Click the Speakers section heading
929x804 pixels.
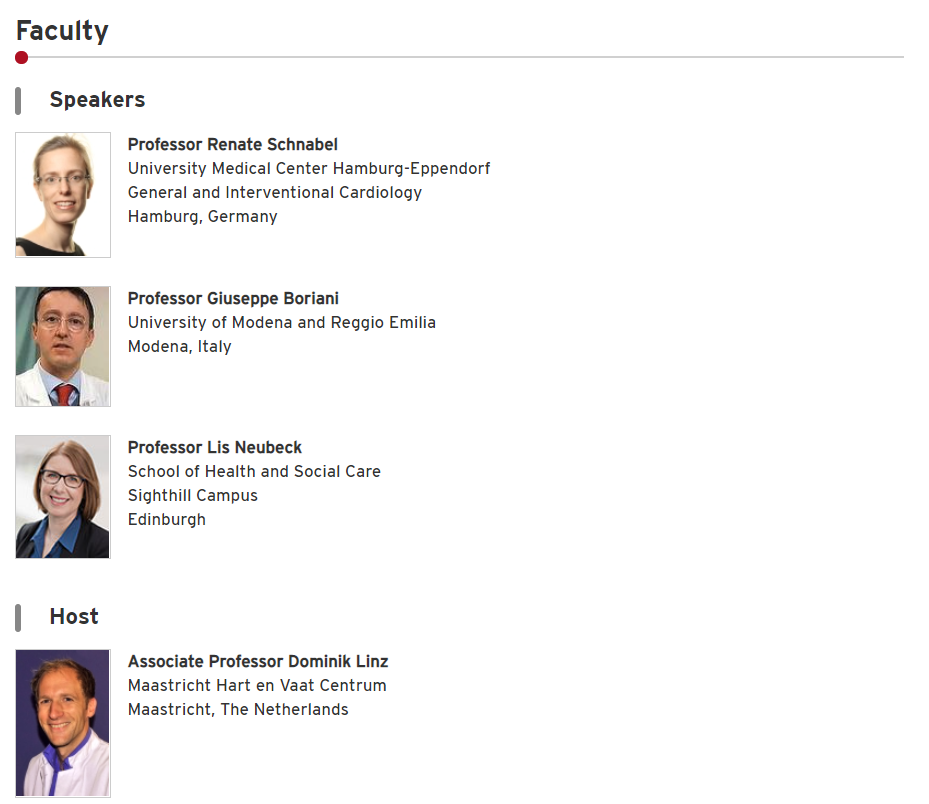(97, 100)
